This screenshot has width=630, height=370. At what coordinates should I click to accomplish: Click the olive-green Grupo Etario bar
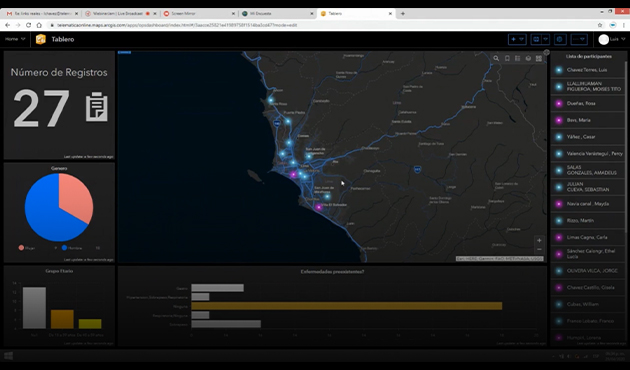90,324
